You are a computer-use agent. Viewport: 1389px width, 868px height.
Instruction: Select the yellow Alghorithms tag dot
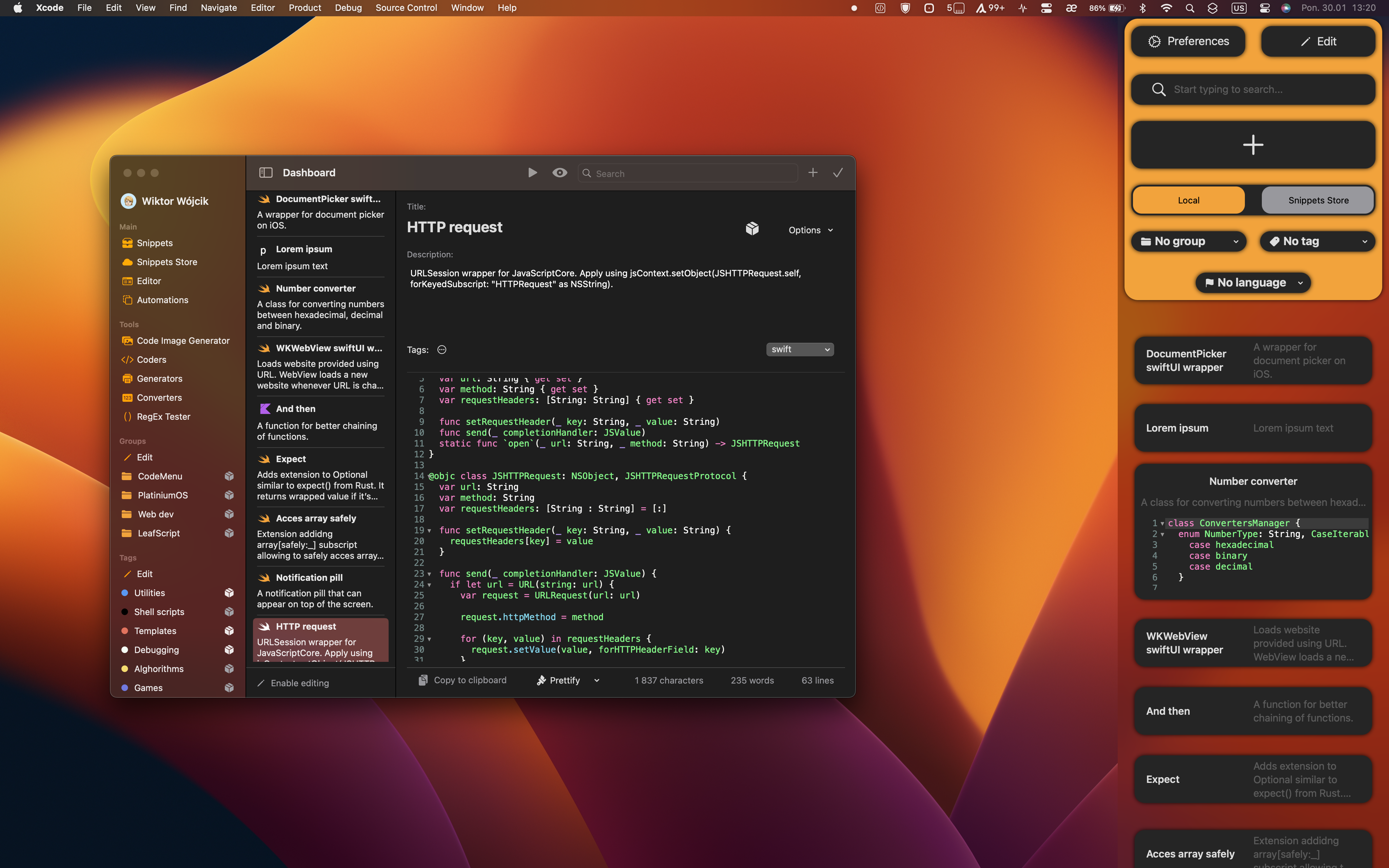(x=124, y=668)
